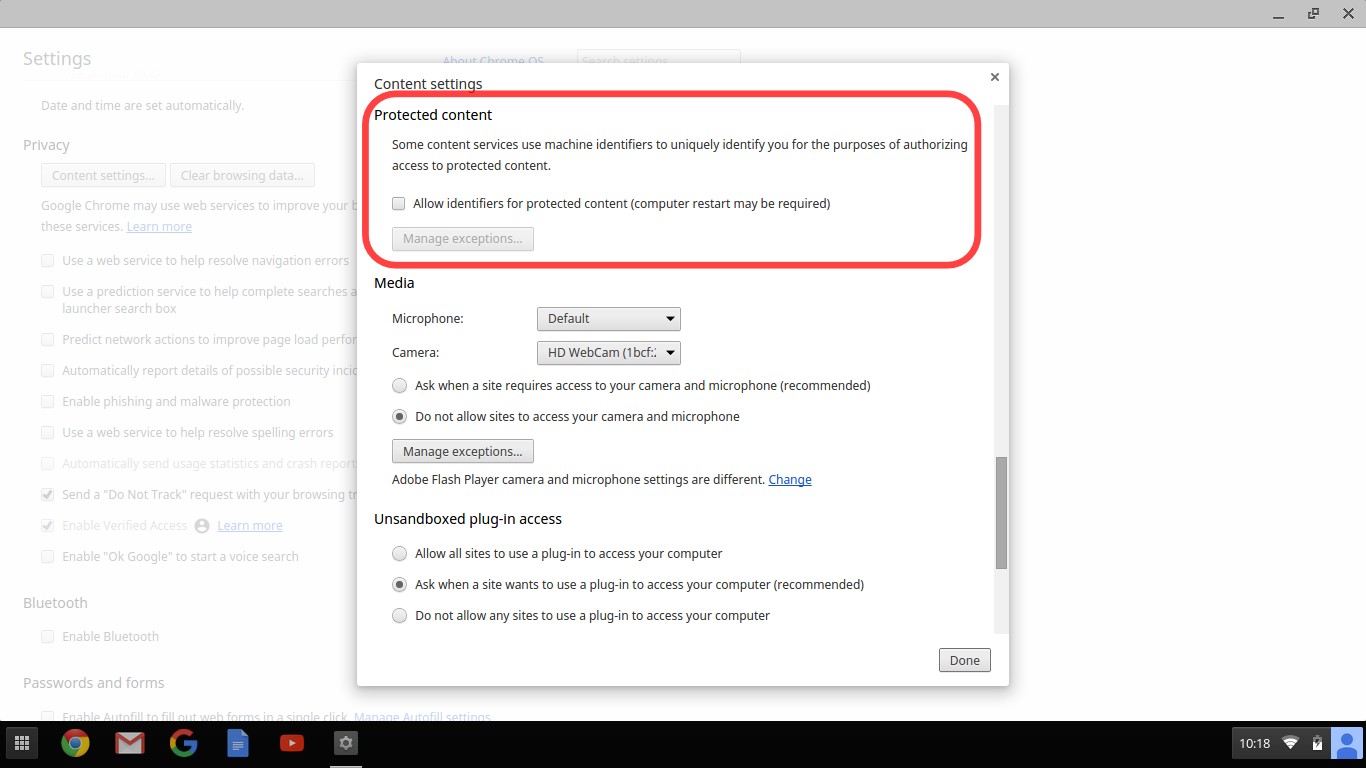
Task: Open YouTube from the shelf
Action: [291, 743]
